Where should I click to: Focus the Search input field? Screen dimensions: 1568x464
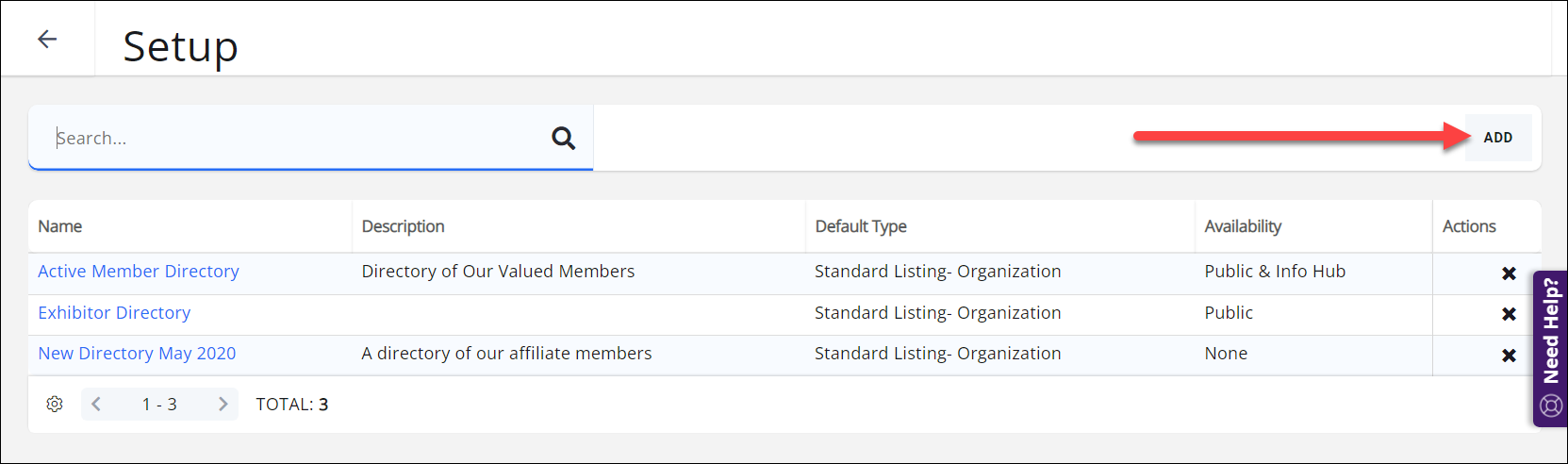point(292,139)
